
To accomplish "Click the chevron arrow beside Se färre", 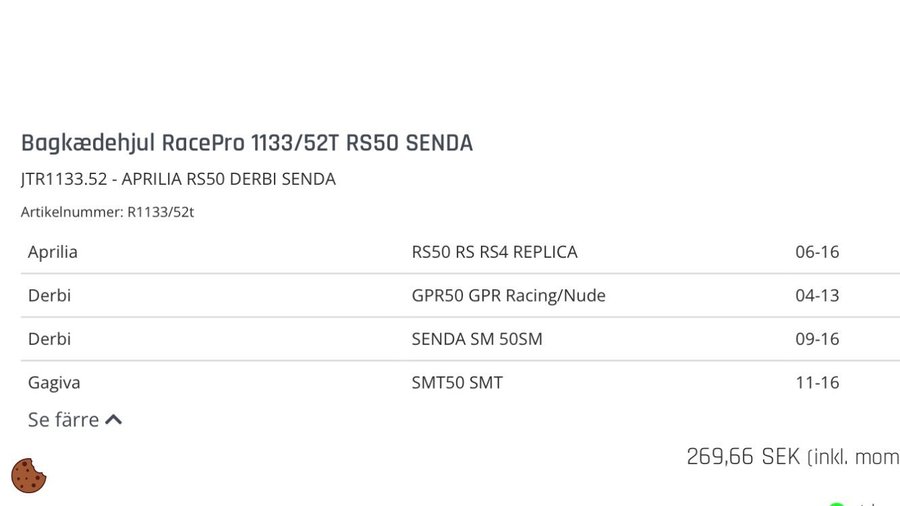I will (x=114, y=420).
